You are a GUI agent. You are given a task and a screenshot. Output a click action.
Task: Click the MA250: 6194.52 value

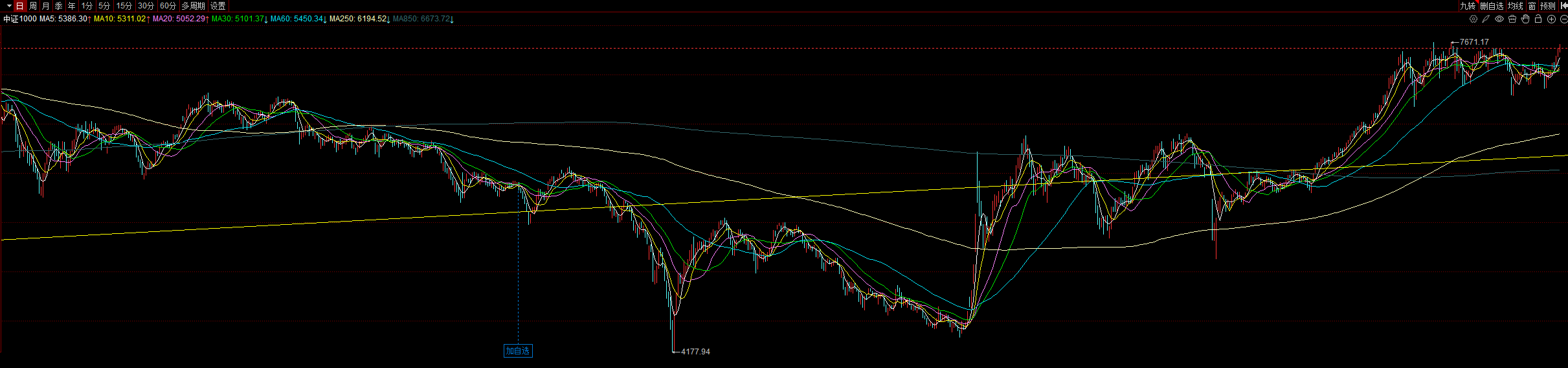pyautogui.click(x=358, y=19)
